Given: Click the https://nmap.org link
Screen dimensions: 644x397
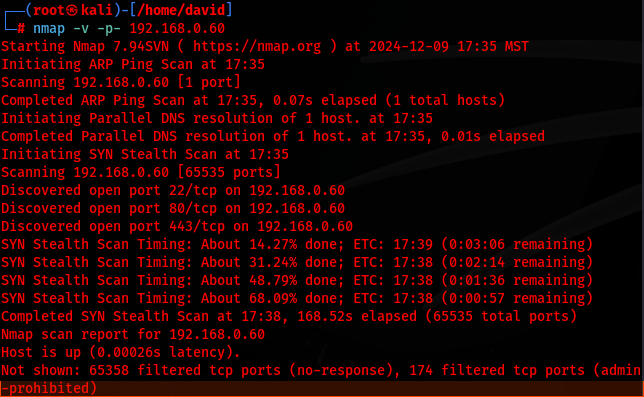Looking at the screenshot, I should (257, 46).
